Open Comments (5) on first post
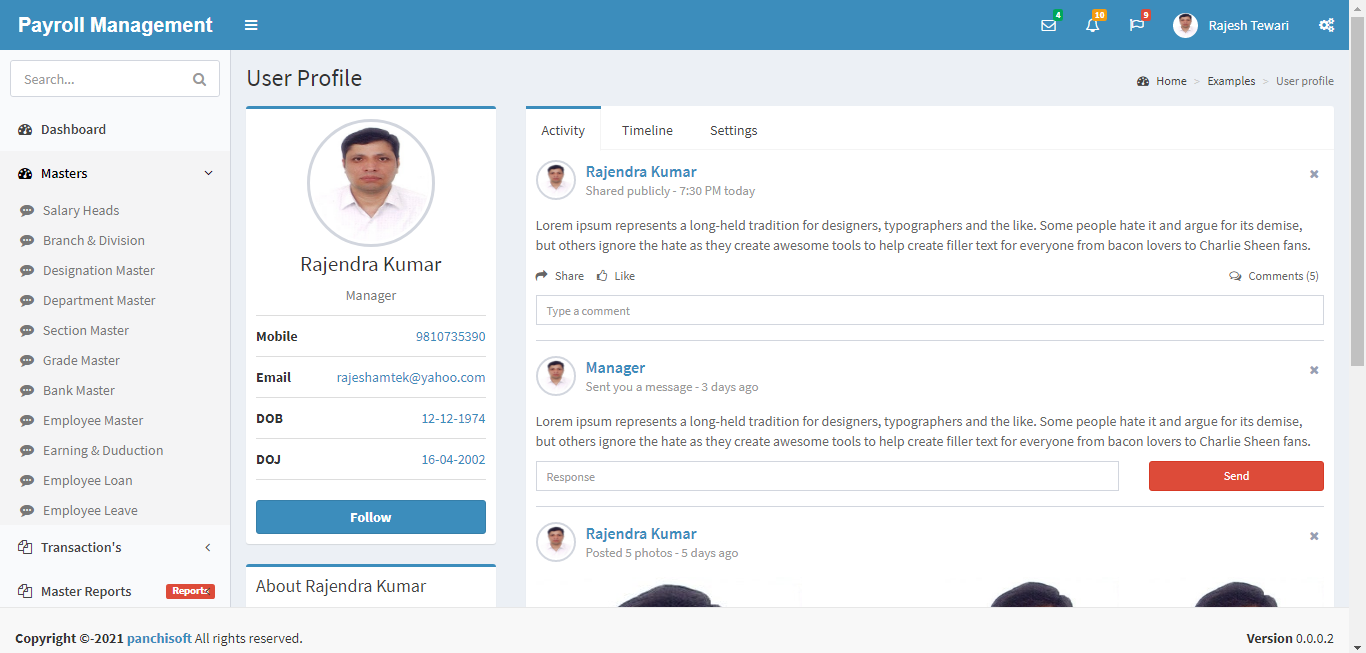 (x=1274, y=276)
